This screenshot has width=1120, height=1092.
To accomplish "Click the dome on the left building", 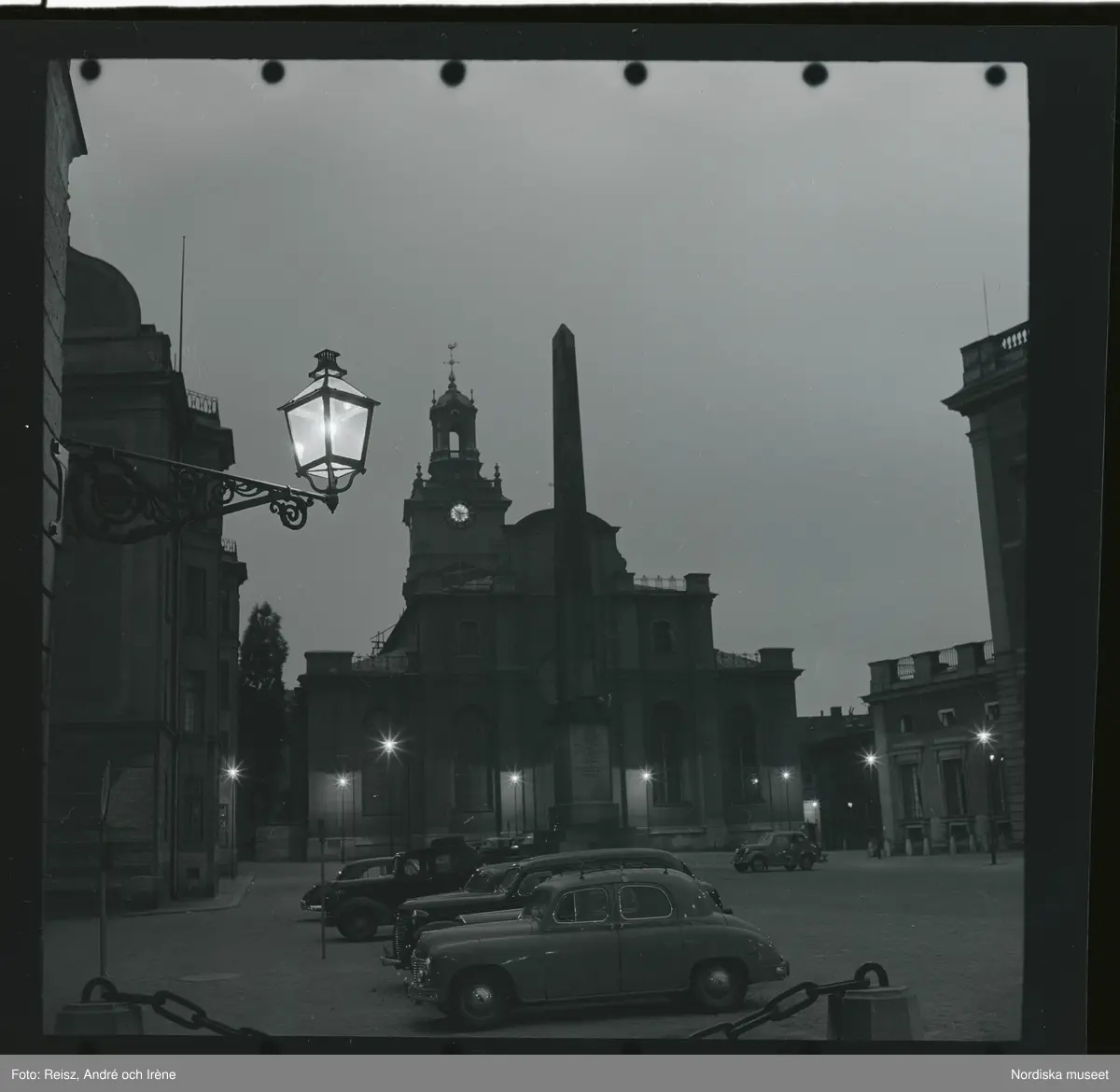I will tap(101, 289).
